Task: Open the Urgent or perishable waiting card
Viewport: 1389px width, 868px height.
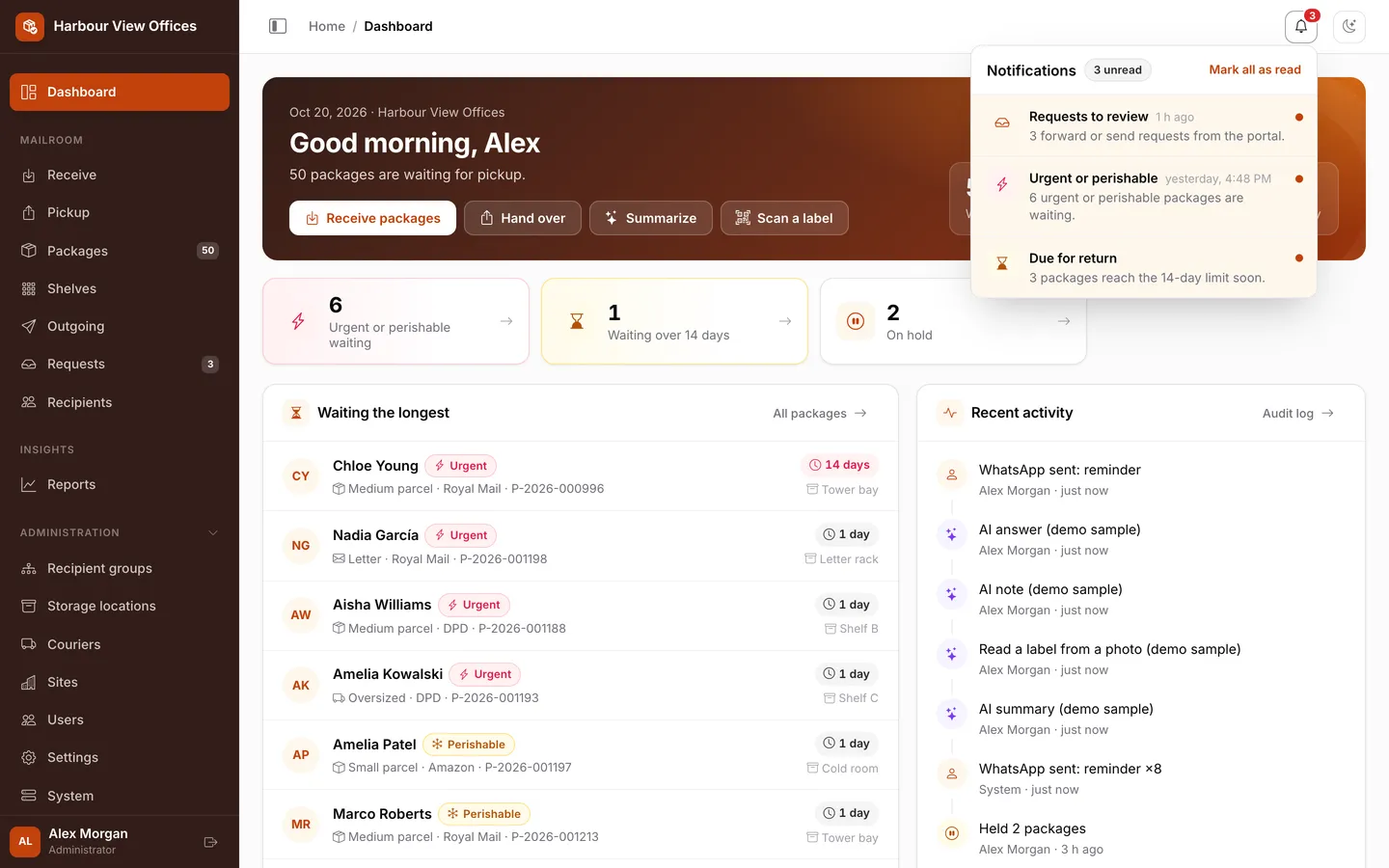Action: (x=395, y=321)
